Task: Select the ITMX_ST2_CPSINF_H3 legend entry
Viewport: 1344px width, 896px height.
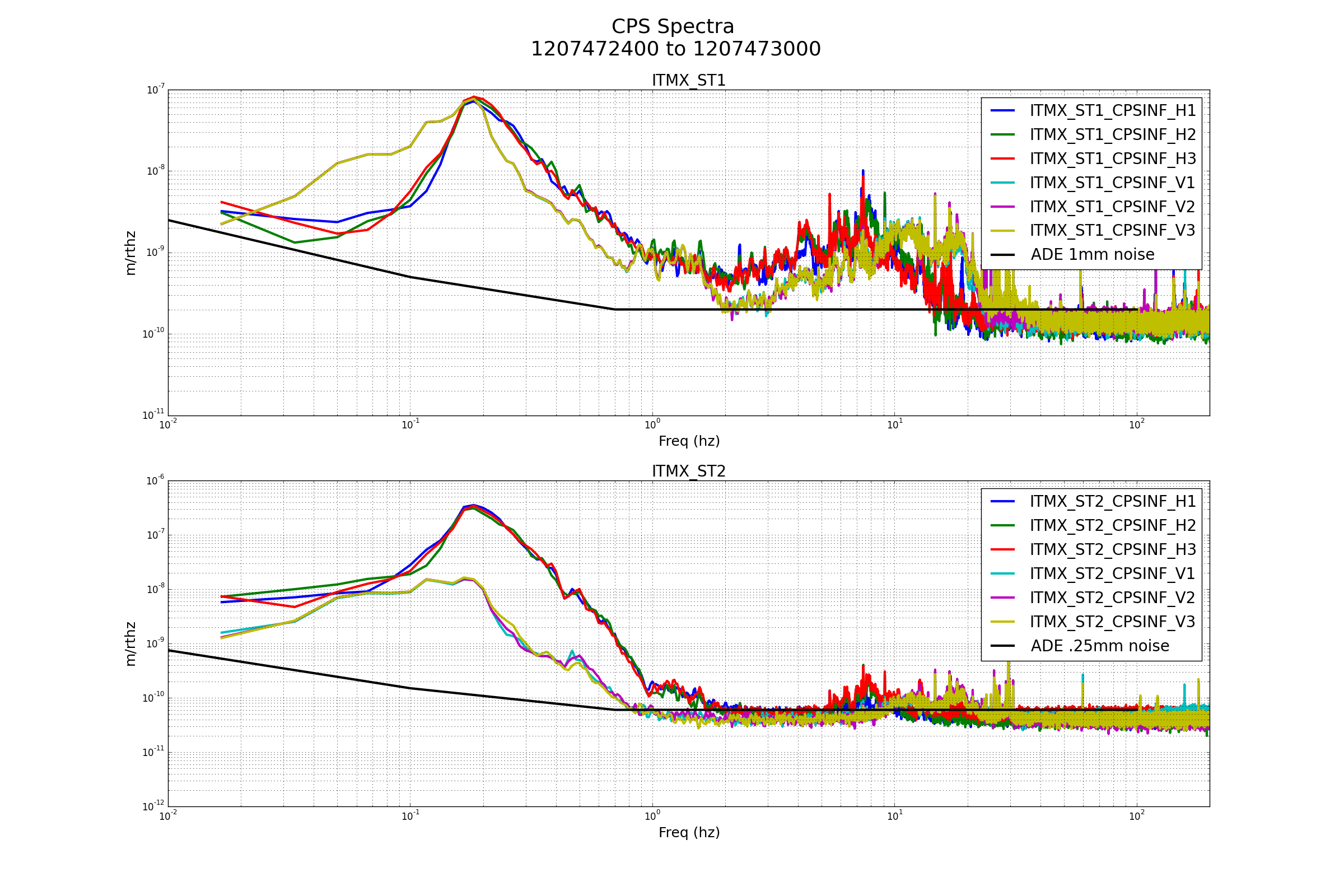Action: [1112, 550]
